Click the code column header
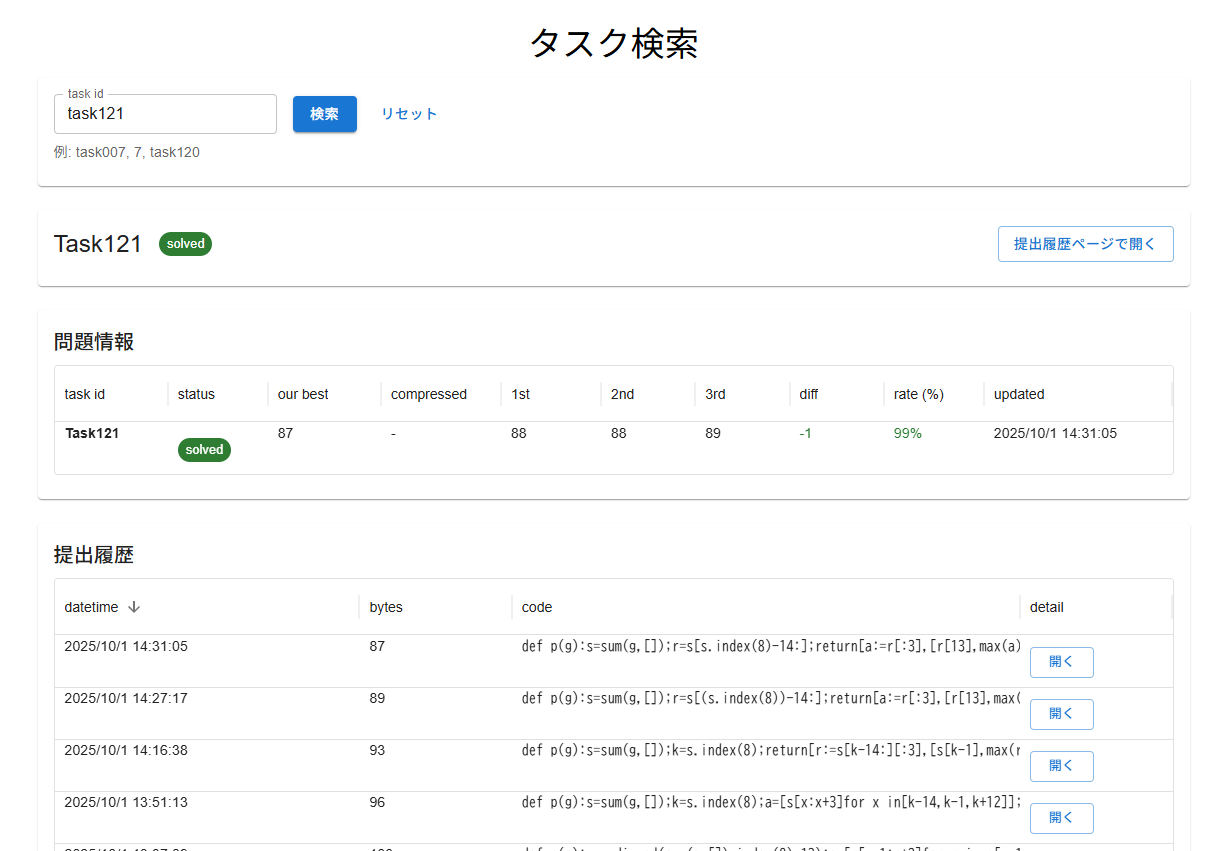Image resolution: width=1215 pixels, height=851 pixels. point(765,607)
